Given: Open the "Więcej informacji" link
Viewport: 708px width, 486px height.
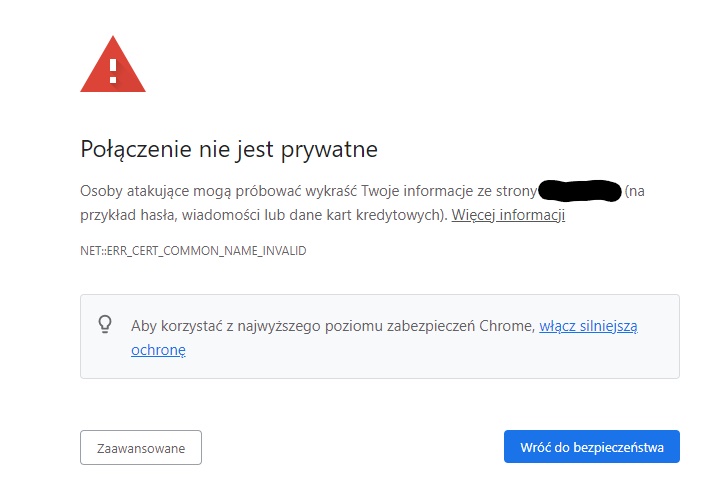Looking at the screenshot, I should 508,215.
